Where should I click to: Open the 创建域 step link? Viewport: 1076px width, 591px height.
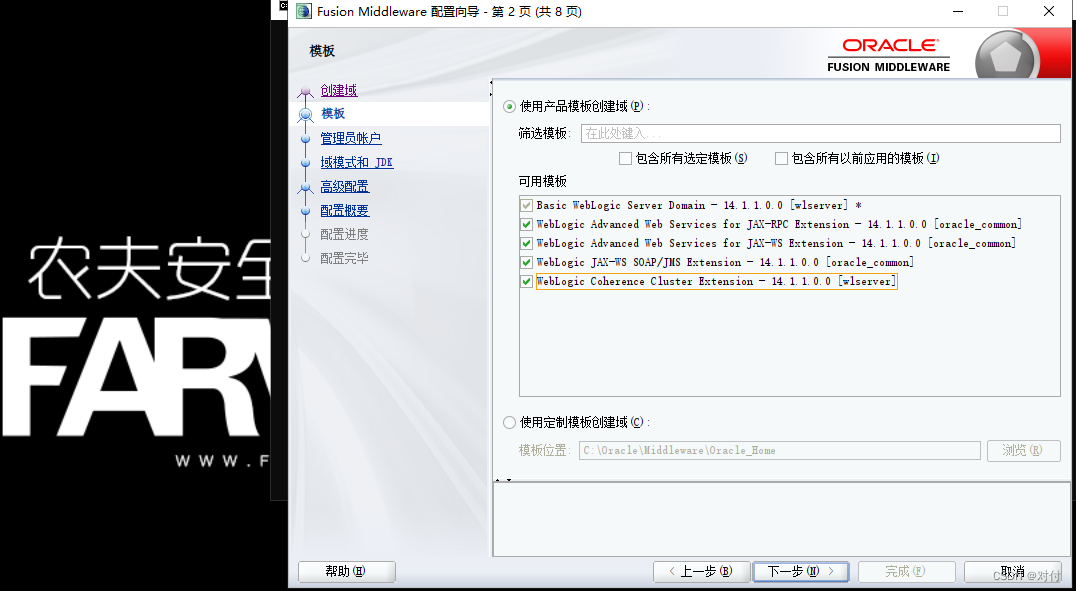tap(339, 90)
